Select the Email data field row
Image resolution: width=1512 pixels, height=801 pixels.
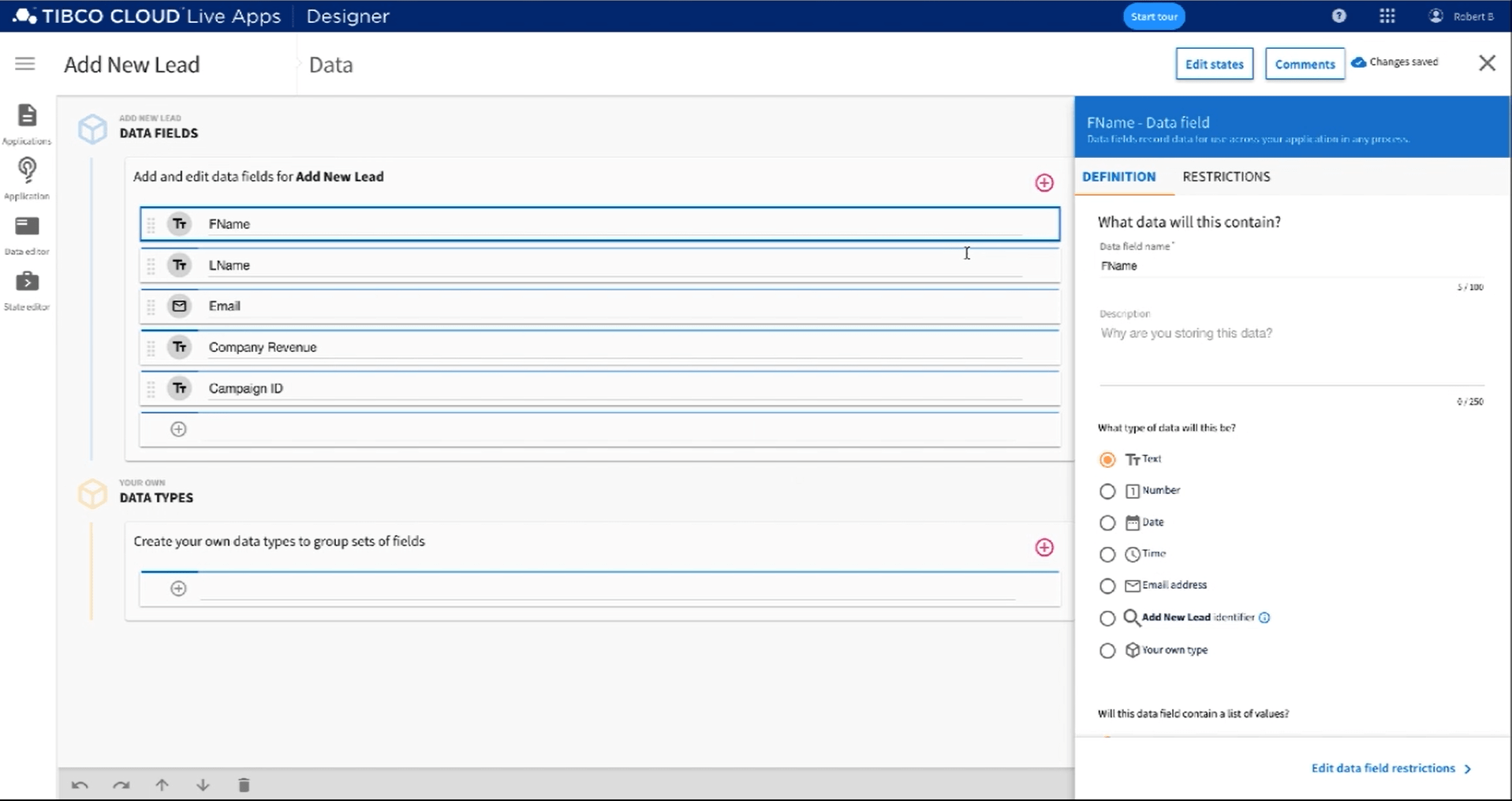pos(599,306)
